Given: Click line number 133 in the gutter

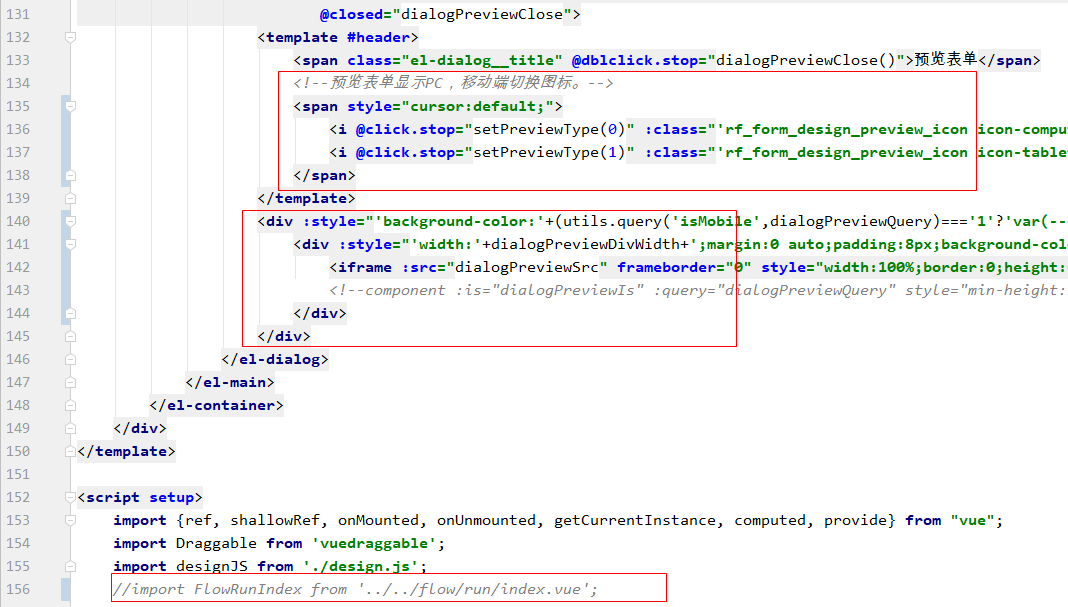Looking at the screenshot, I should (18, 60).
